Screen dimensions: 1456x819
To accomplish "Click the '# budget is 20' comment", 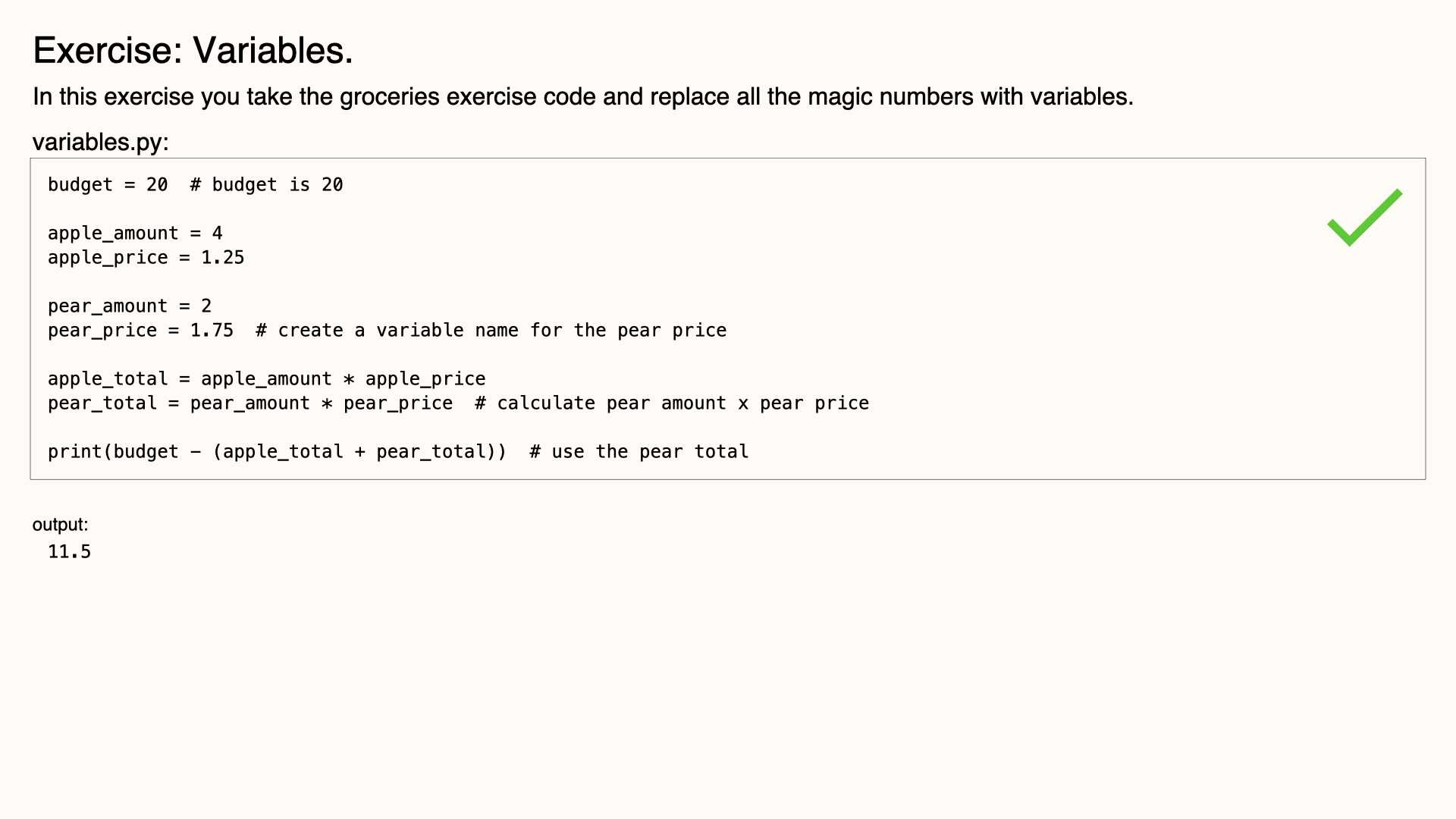I will 266,184.
